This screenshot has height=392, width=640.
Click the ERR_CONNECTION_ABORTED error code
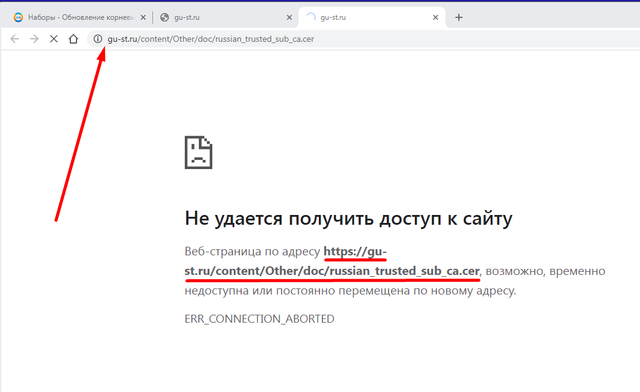(x=259, y=318)
